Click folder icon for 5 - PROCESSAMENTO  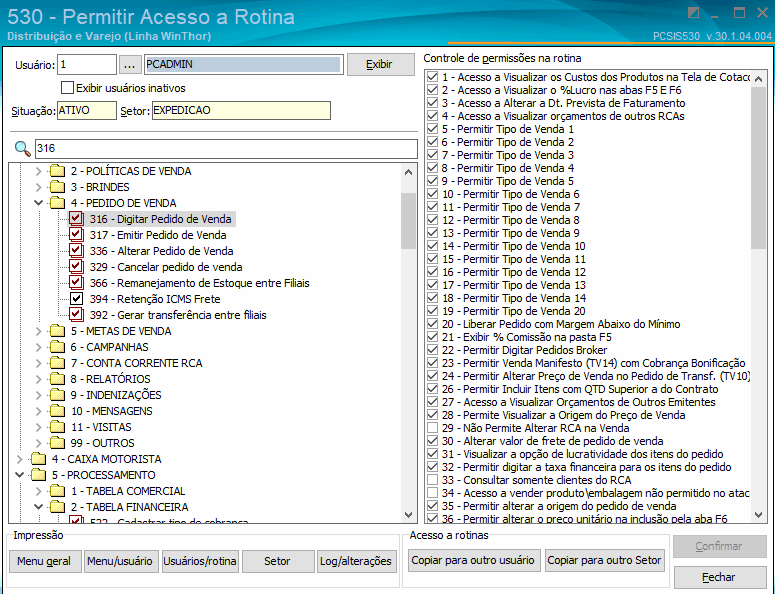(x=39, y=475)
